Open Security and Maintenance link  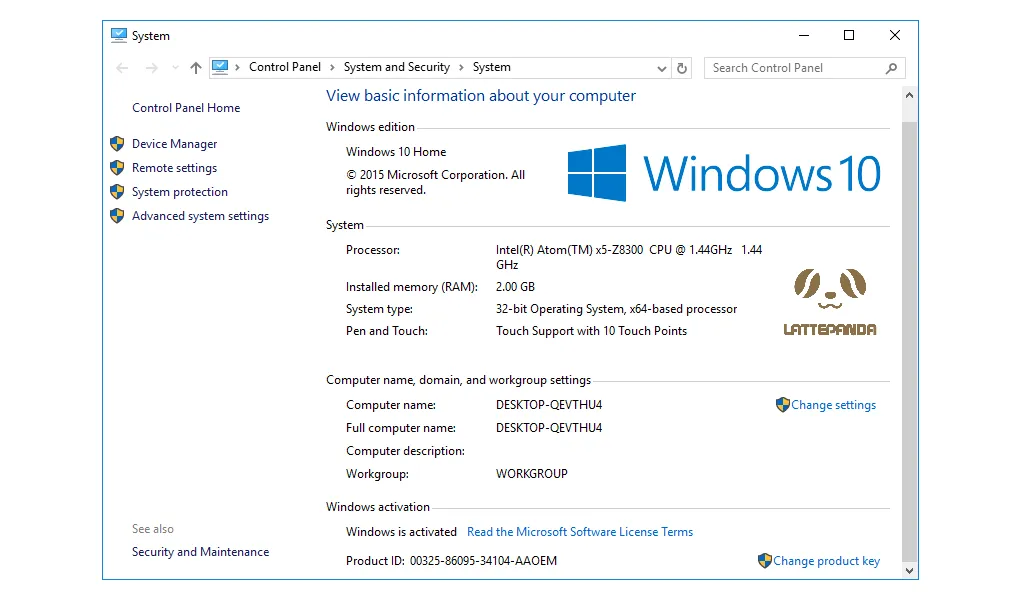(200, 552)
